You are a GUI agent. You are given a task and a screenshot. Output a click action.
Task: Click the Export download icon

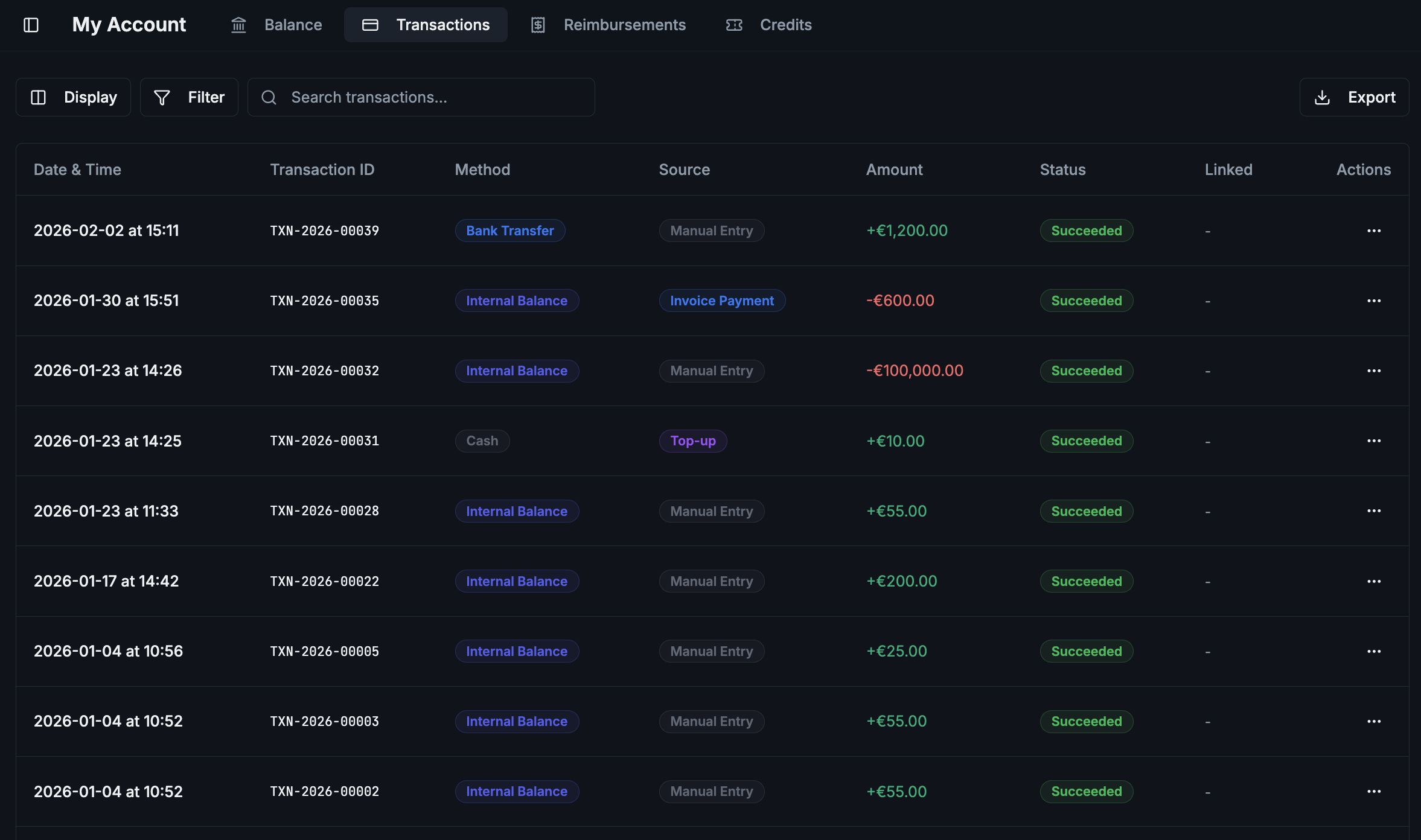1322,97
